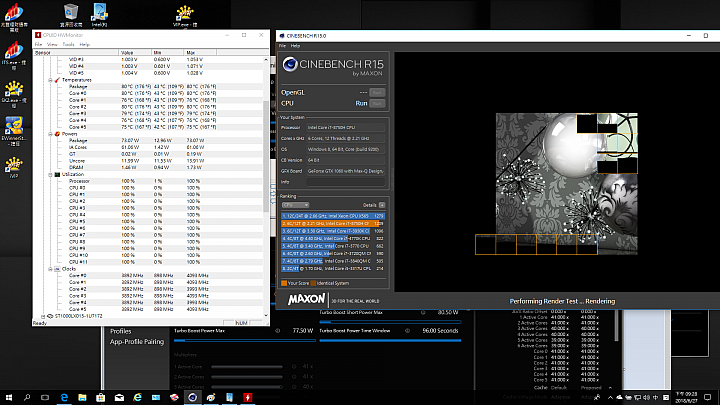Open the clock and date in system tray
The image size is (720, 405).
click(687, 398)
